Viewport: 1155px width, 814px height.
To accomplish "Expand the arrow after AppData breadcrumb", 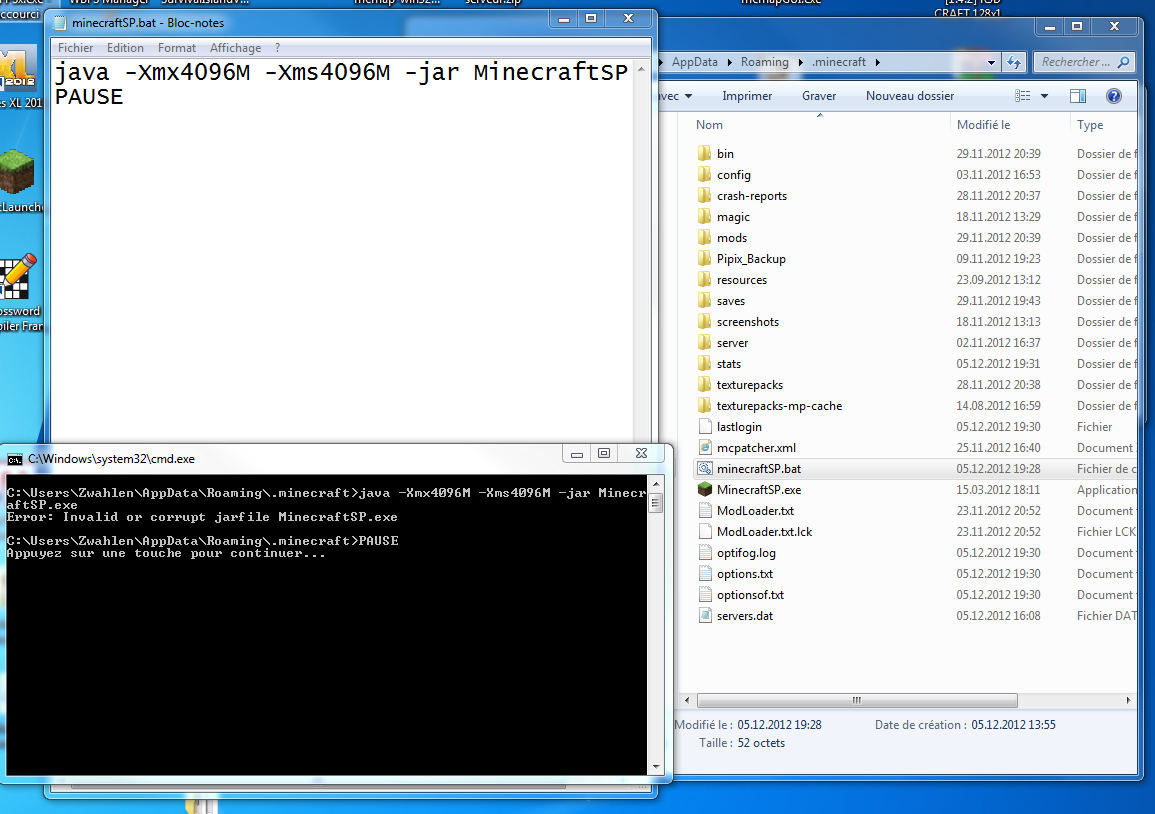I will click(x=729, y=62).
